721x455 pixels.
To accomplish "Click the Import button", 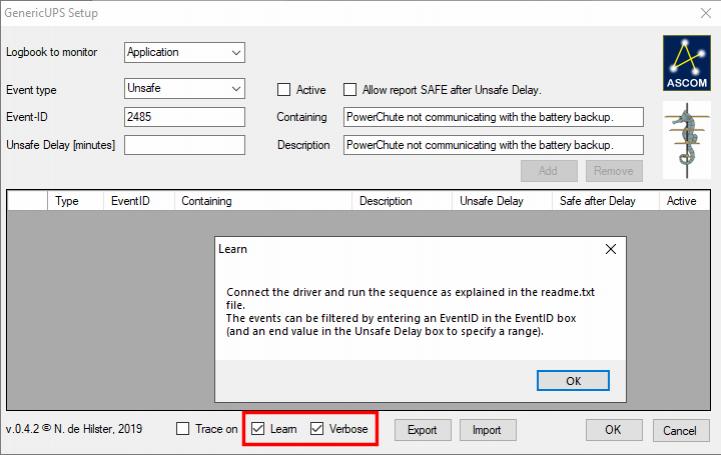I will coord(487,430).
